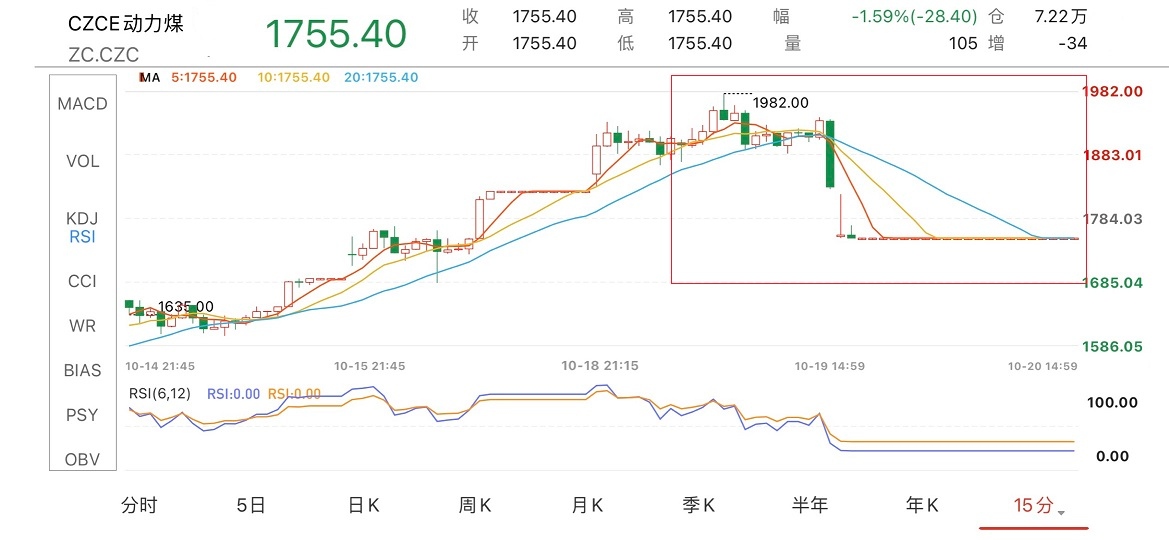This screenshot has width=1169, height=540.
Task: Switch to 年K yearly chart
Action: click(x=922, y=506)
